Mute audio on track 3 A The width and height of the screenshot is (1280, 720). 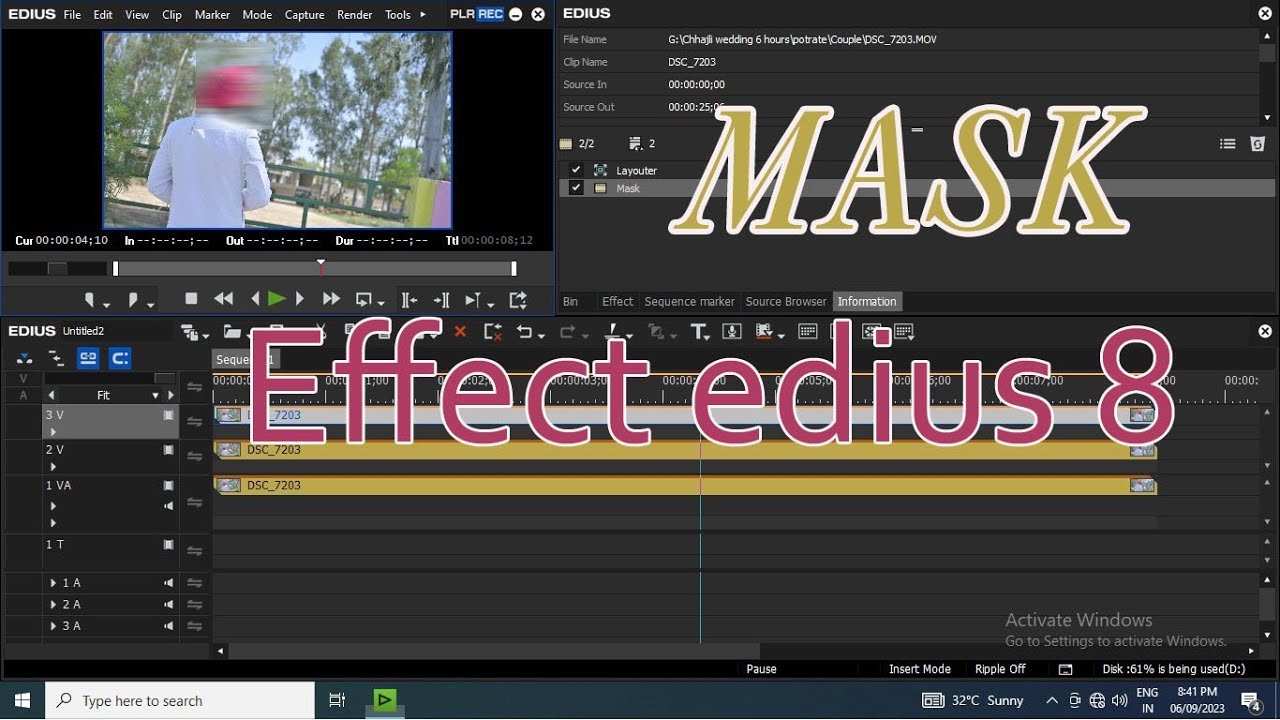pos(168,626)
